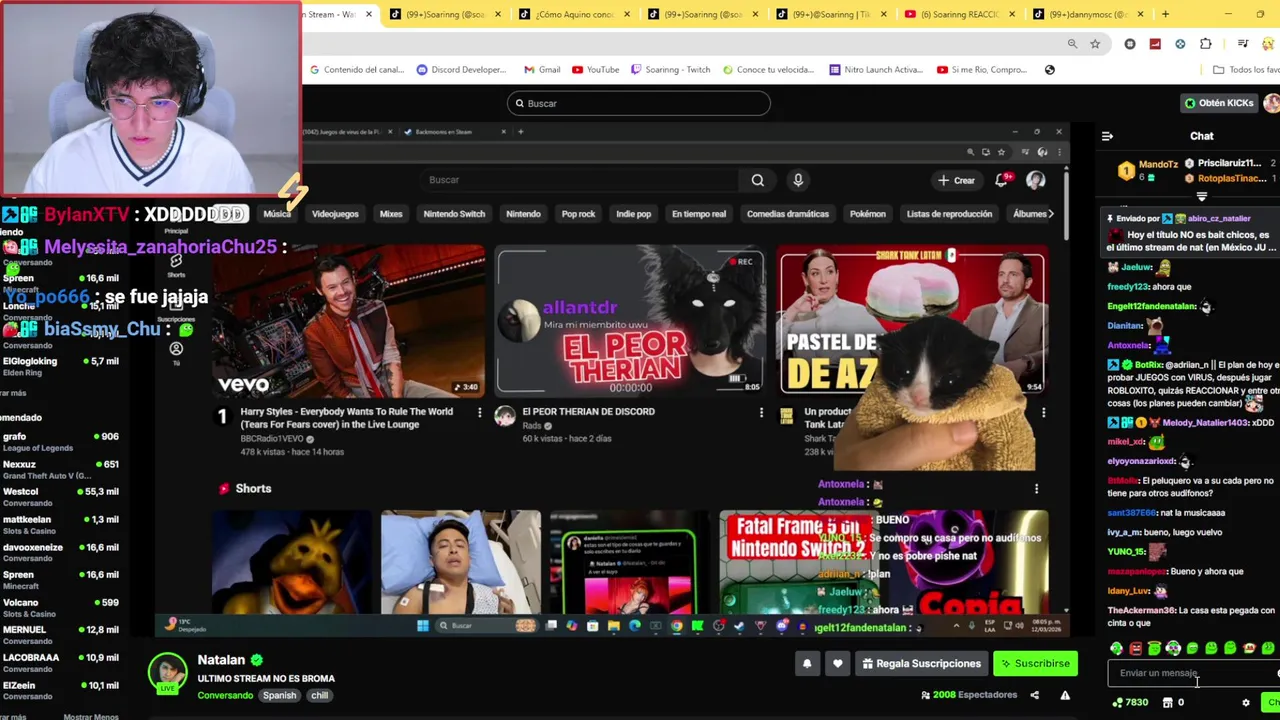This screenshot has height=720, width=1280.
Task: Open the zoom magnifier icon in address bar
Action: (x=1072, y=44)
